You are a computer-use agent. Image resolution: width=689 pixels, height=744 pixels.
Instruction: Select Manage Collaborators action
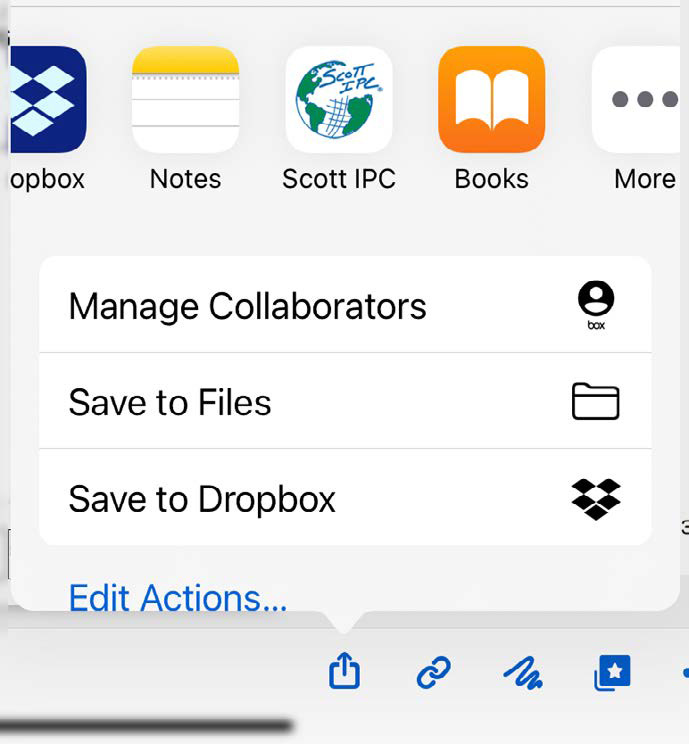[345, 305]
